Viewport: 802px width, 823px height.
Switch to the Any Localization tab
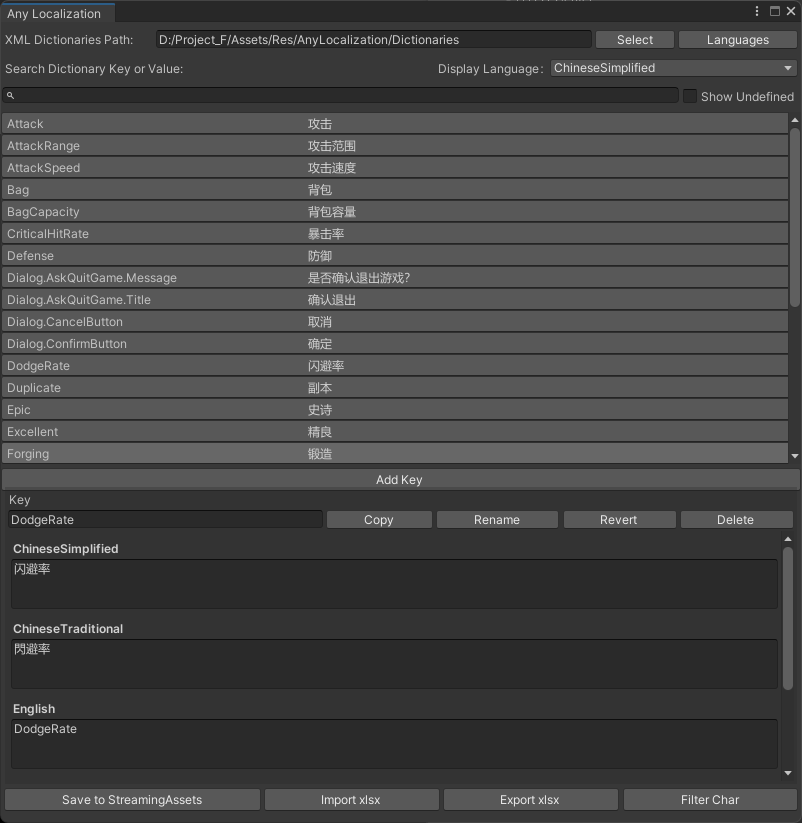55,14
